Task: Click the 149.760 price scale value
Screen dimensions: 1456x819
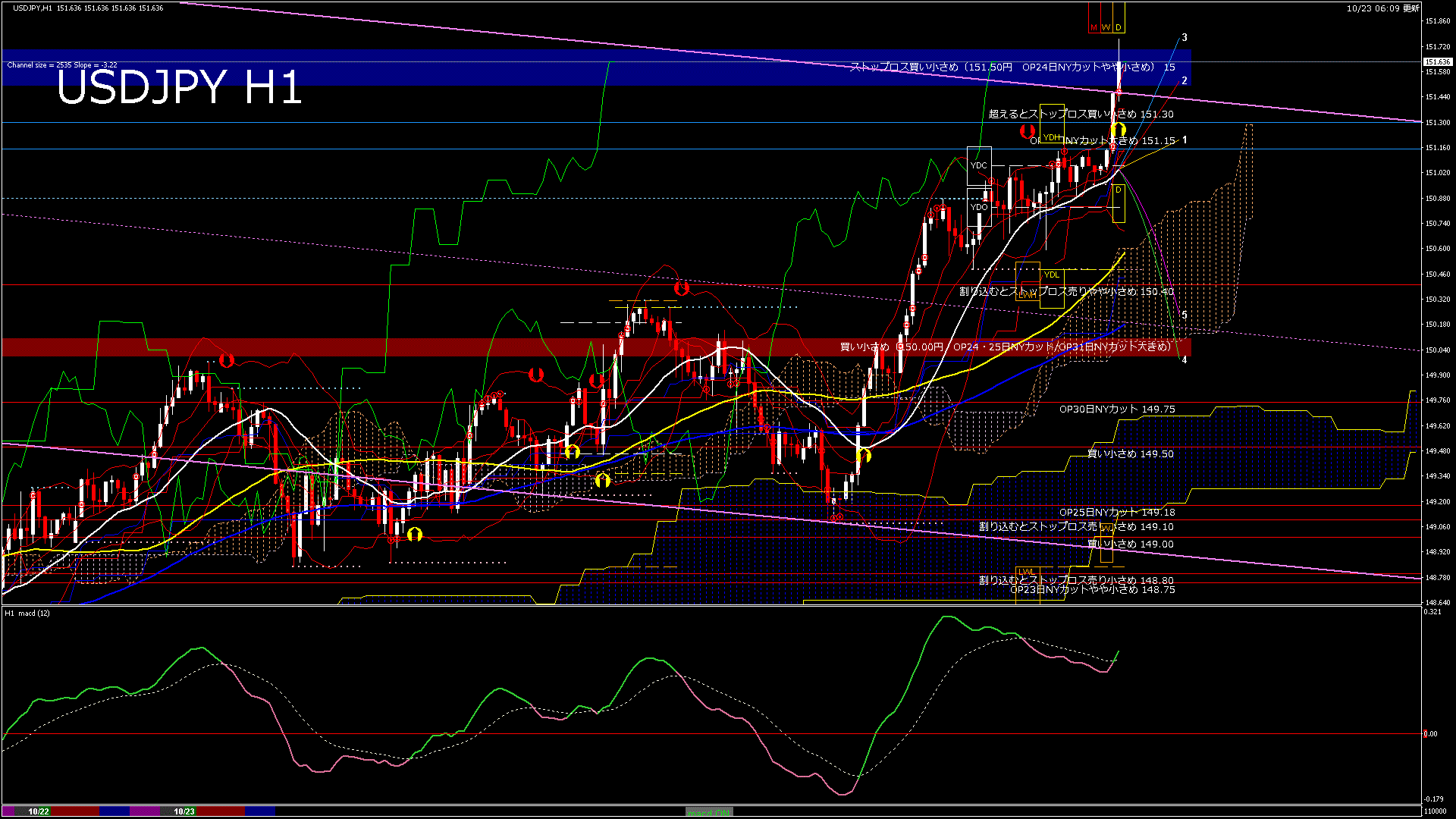Action: pos(1438,400)
